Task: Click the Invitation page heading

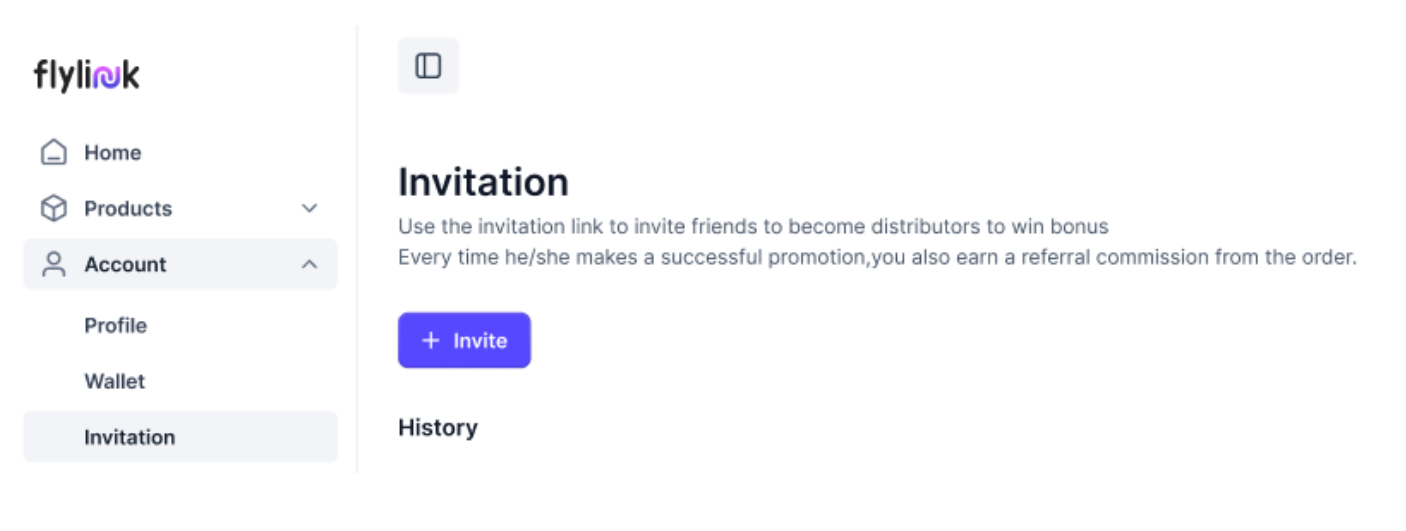Action: pyautogui.click(x=483, y=183)
